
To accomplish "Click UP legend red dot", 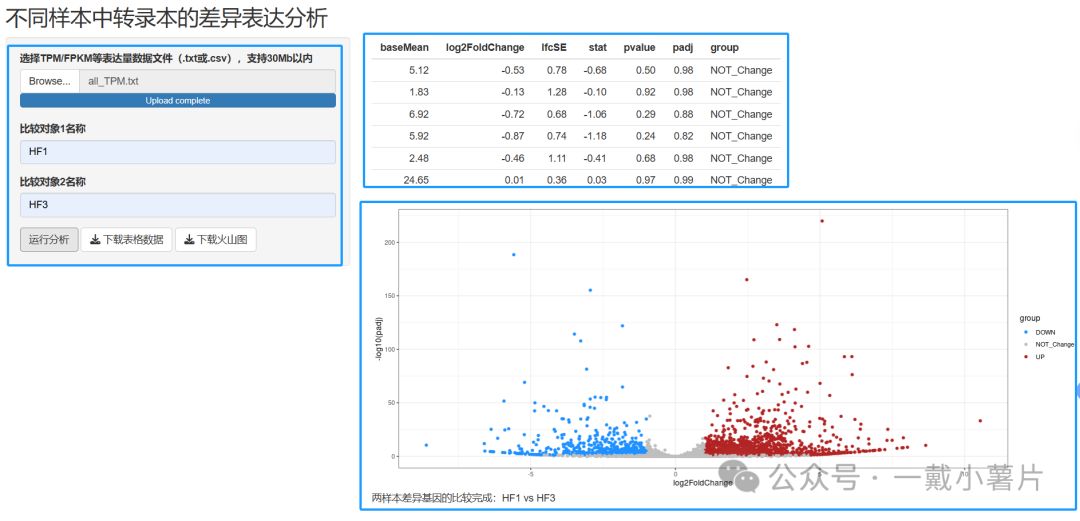I will point(1026,356).
